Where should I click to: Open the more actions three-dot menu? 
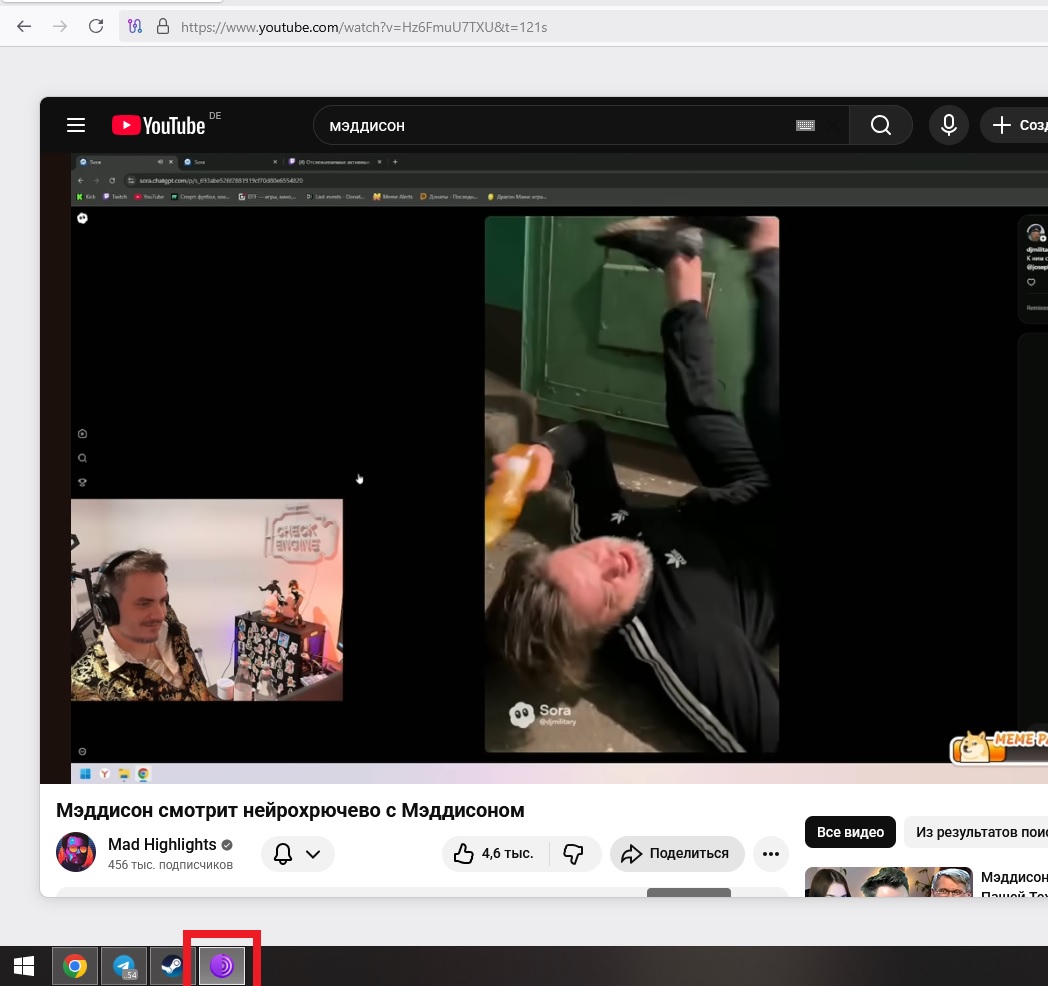coord(771,854)
